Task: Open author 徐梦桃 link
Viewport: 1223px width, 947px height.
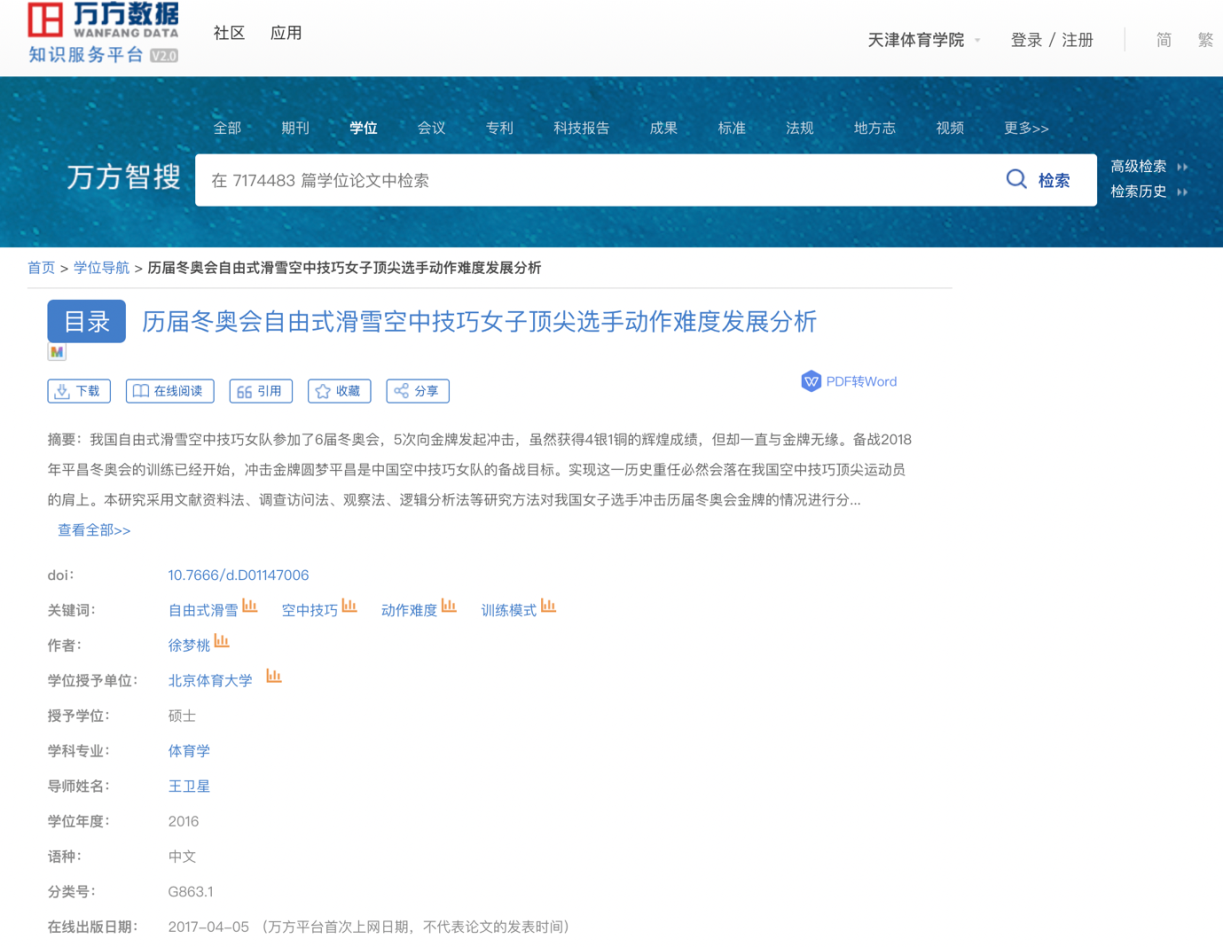Action: click(189, 645)
